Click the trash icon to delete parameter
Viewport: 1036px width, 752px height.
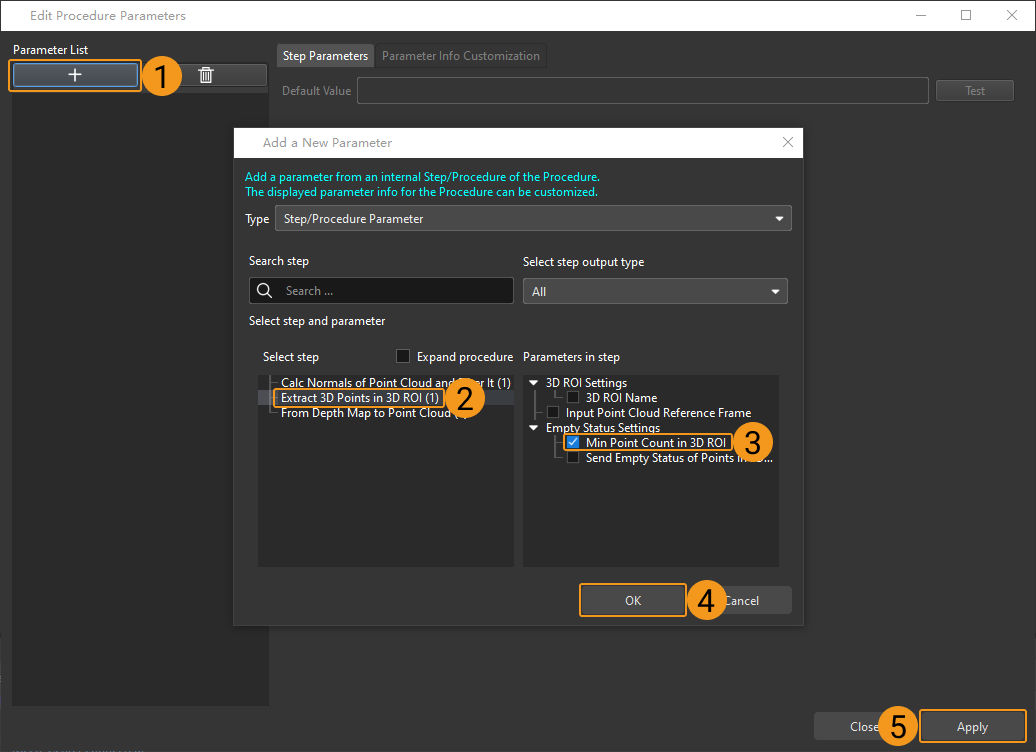[206, 75]
